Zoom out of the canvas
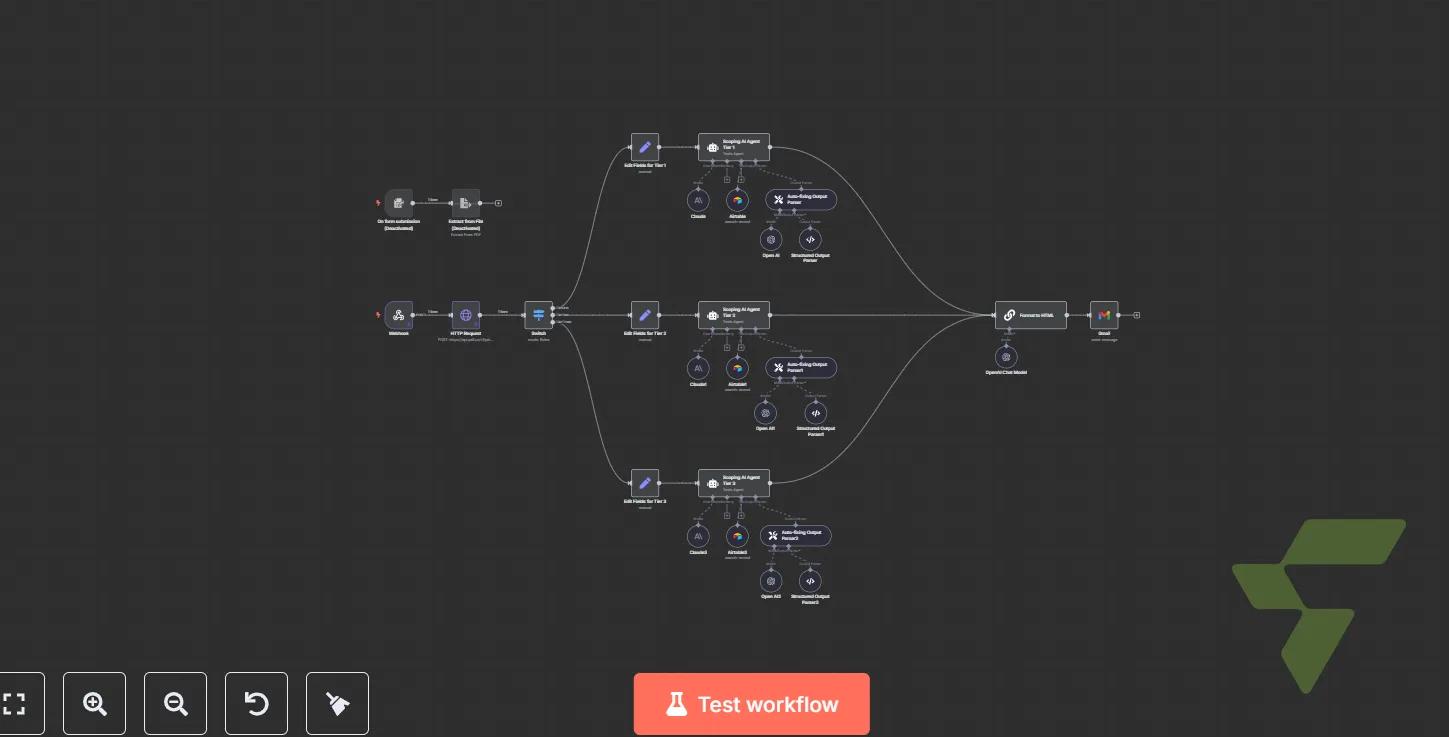 (x=176, y=704)
